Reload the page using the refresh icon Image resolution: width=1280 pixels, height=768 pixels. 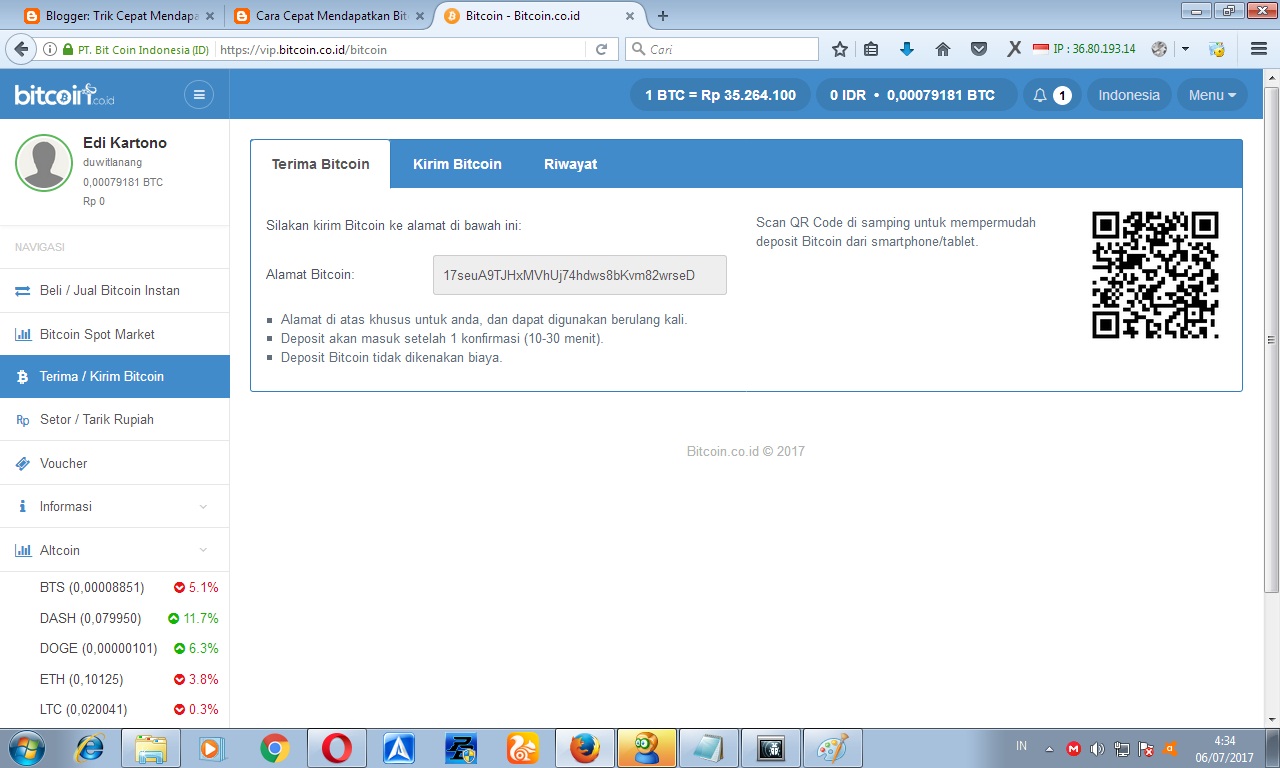(x=601, y=49)
